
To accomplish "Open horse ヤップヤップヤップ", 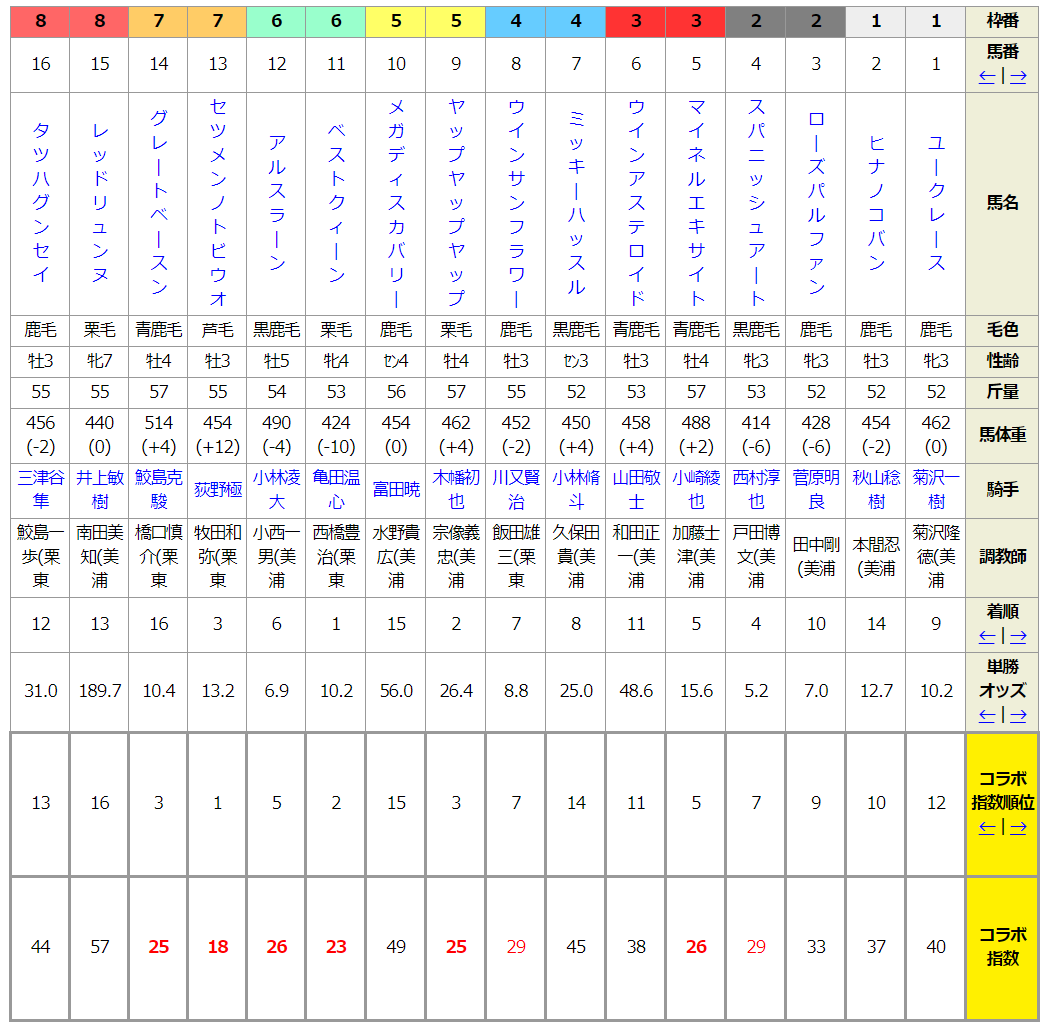I will point(456,203).
